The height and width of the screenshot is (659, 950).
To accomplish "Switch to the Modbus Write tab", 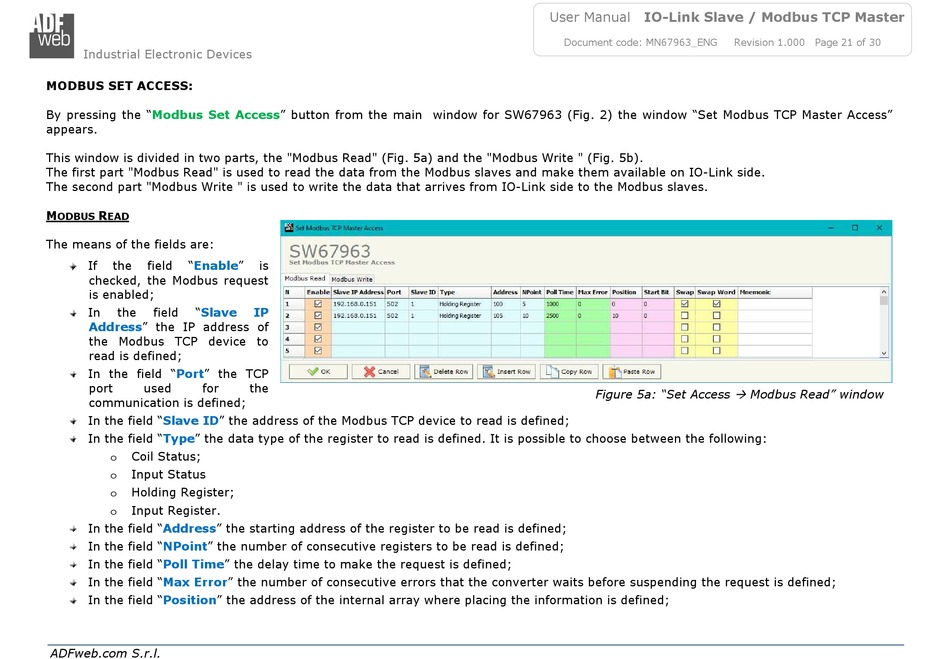I will [352, 279].
